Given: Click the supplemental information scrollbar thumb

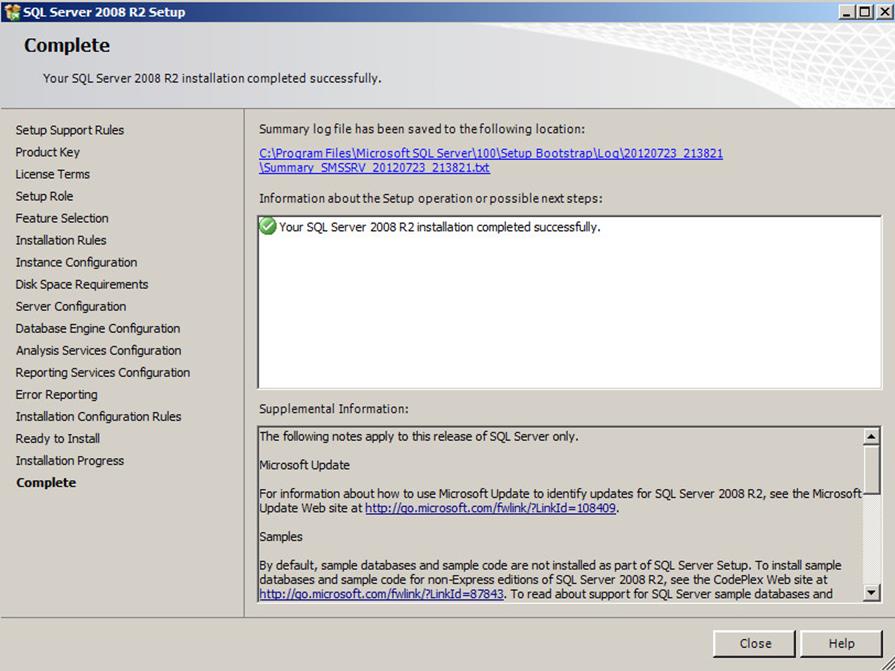Looking at the screenshot, I should pyautogui.click(x=871, y=467).
